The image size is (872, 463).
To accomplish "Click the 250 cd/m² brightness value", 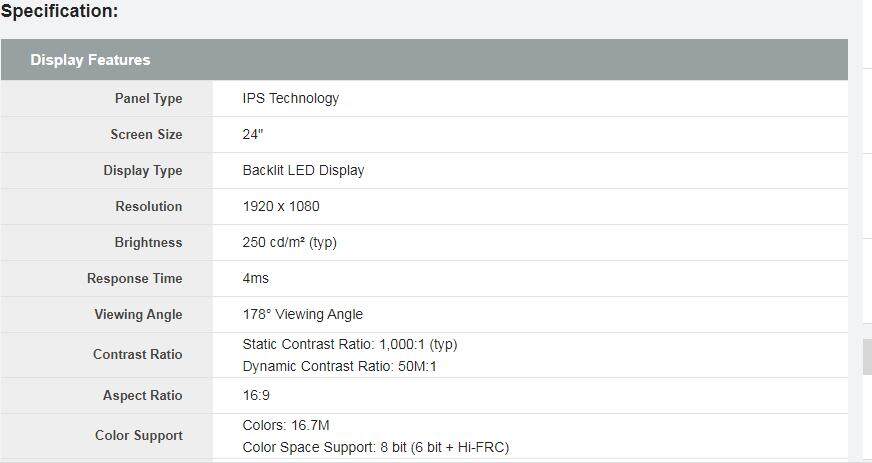I will click(x=289, y=242).
